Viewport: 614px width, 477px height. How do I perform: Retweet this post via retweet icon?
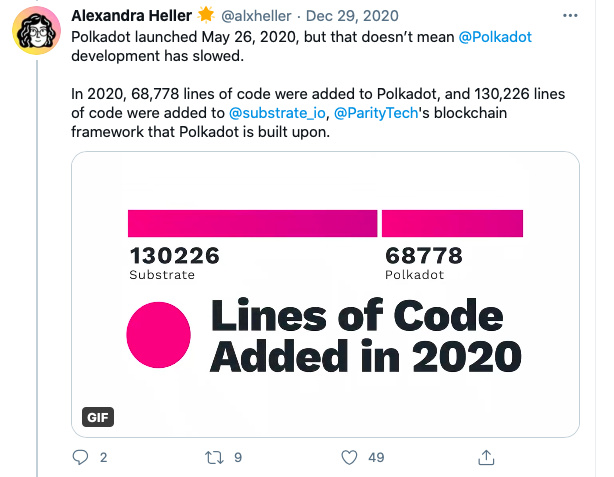tap(214, 457)
